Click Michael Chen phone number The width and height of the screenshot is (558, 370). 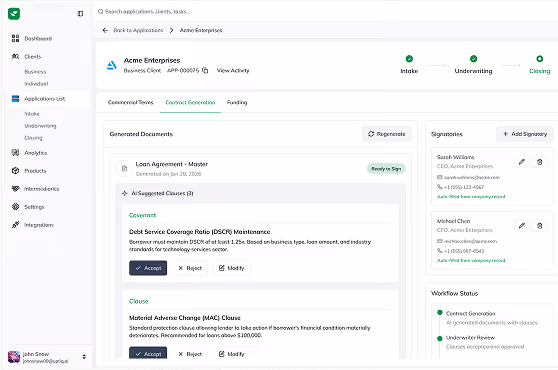coord(464,251)
